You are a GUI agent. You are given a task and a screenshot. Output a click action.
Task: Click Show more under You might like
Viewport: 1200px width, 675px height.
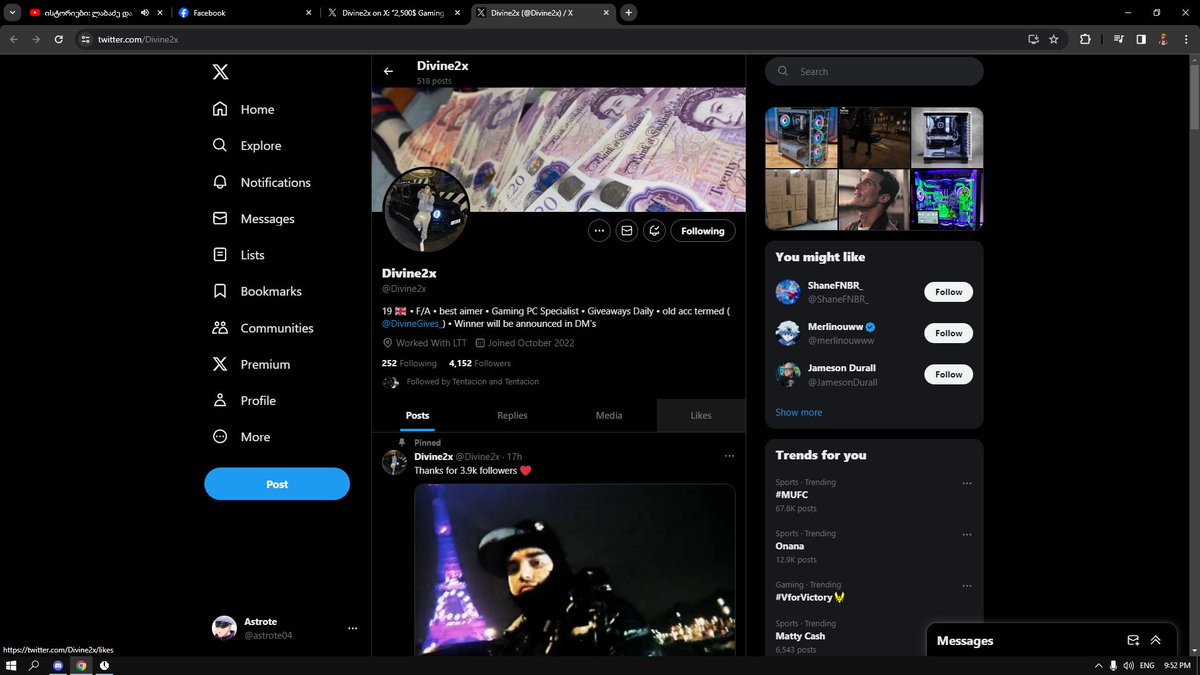(799, 412)
